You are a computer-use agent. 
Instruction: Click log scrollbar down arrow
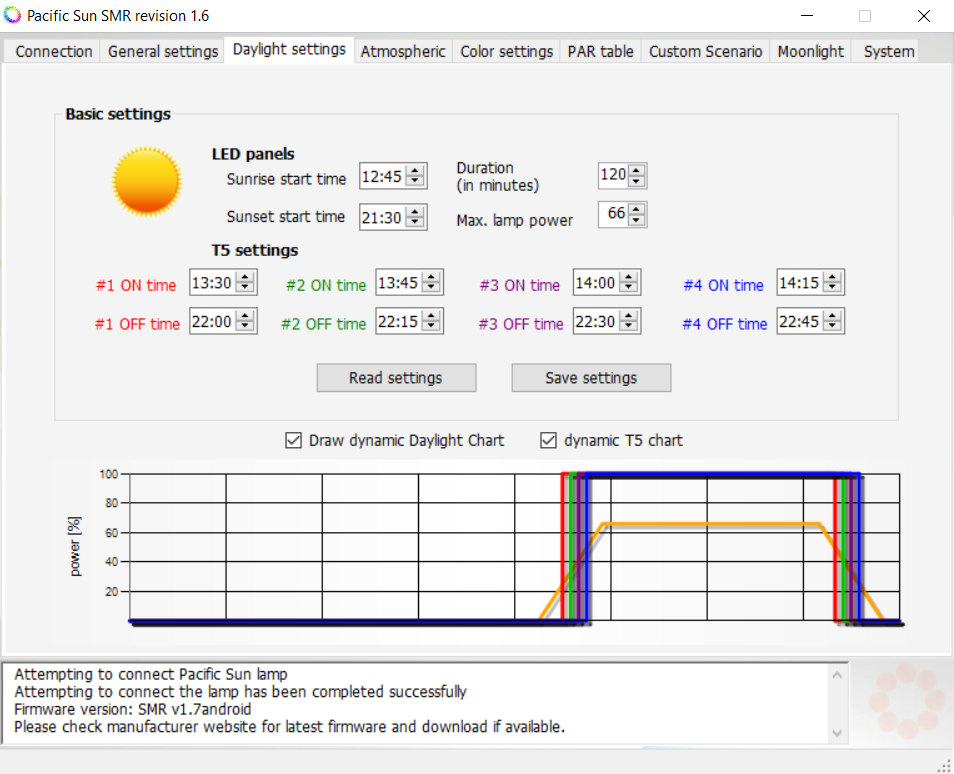[x=837, y=733]
